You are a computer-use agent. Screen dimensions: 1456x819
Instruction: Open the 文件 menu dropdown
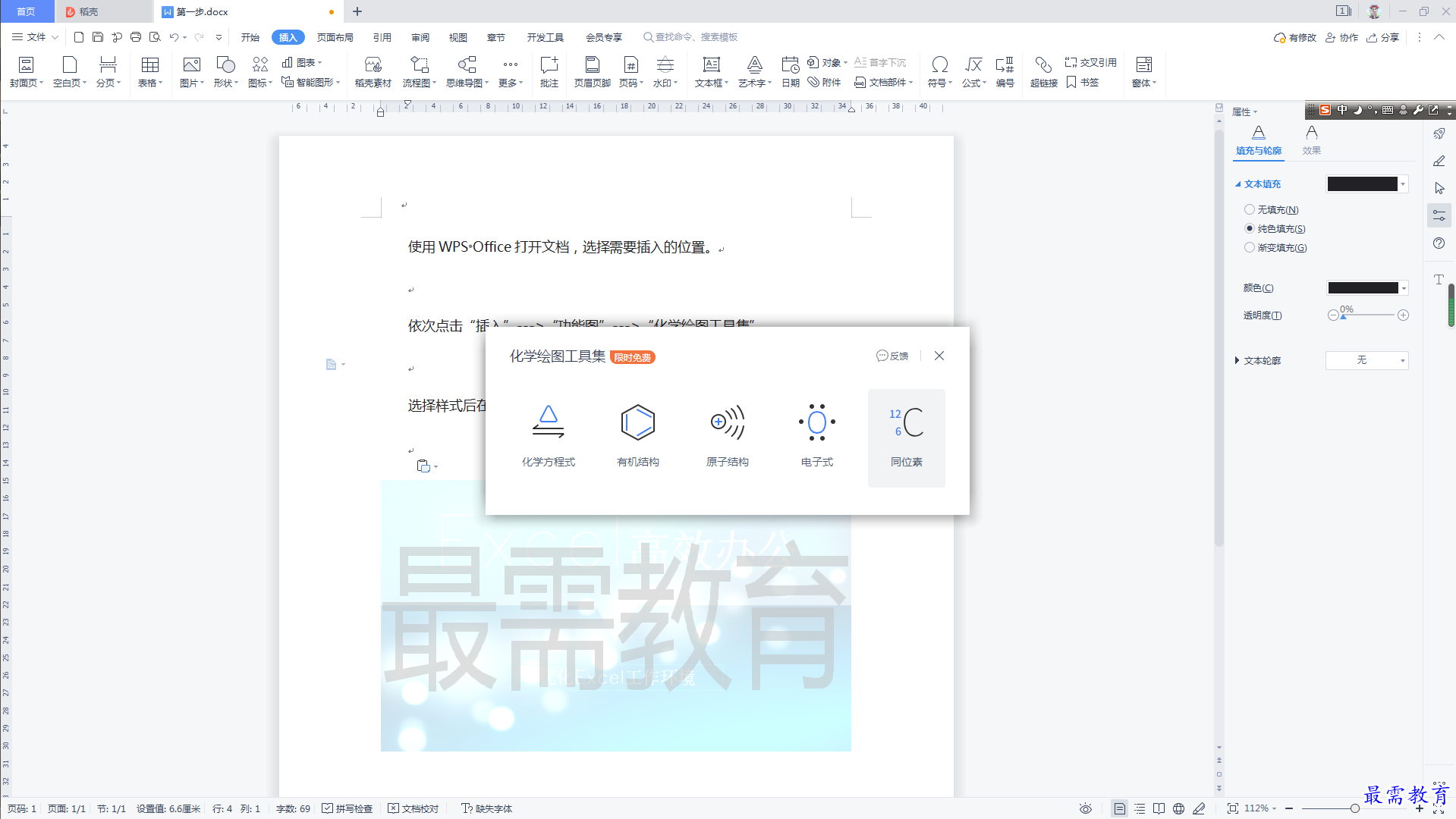click(36, 36)
